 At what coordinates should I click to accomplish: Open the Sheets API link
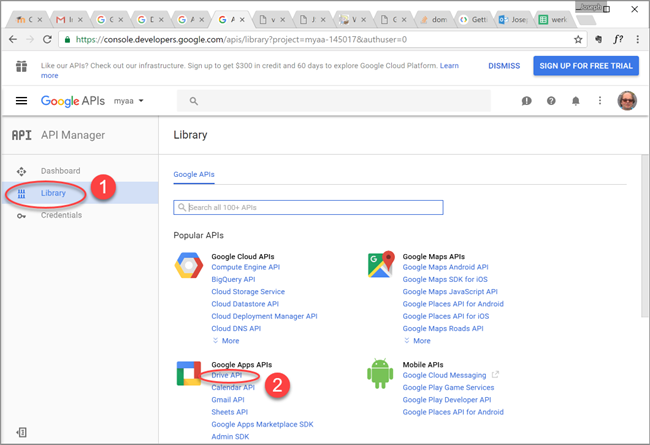coord(230,412)
